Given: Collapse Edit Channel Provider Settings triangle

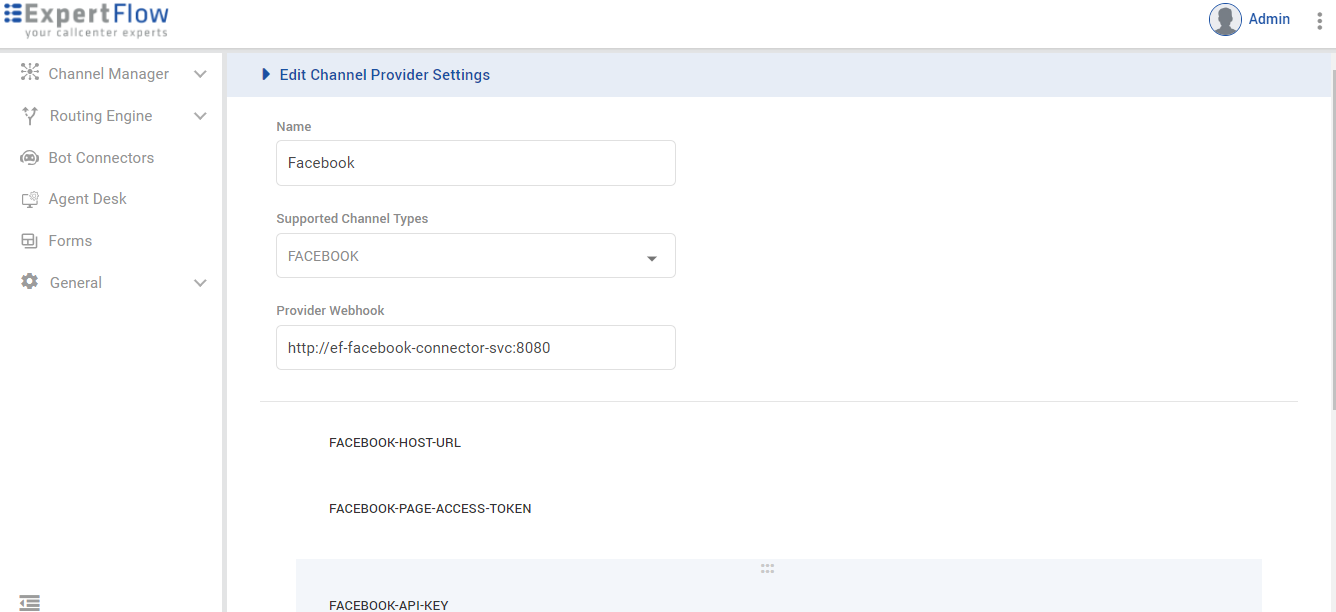Looking at the screenshot, I should (x=266, y=74).
